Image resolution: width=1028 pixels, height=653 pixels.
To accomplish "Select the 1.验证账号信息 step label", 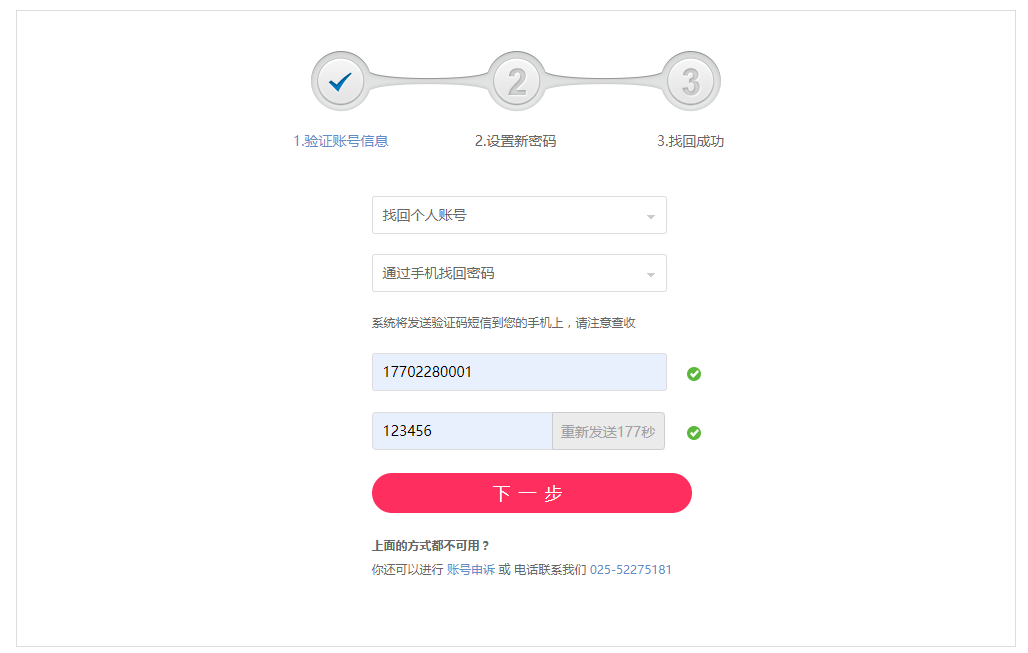I will 341,141.
